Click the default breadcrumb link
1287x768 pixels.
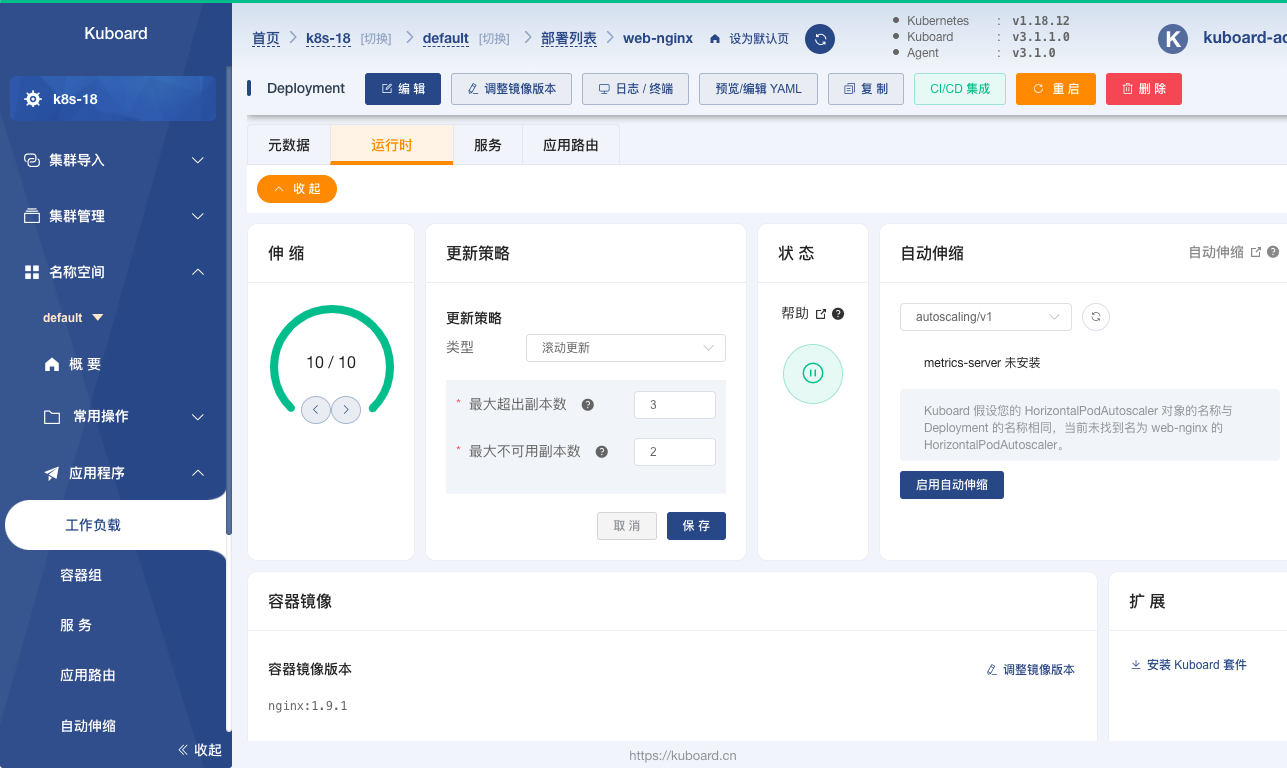[446, 39]
